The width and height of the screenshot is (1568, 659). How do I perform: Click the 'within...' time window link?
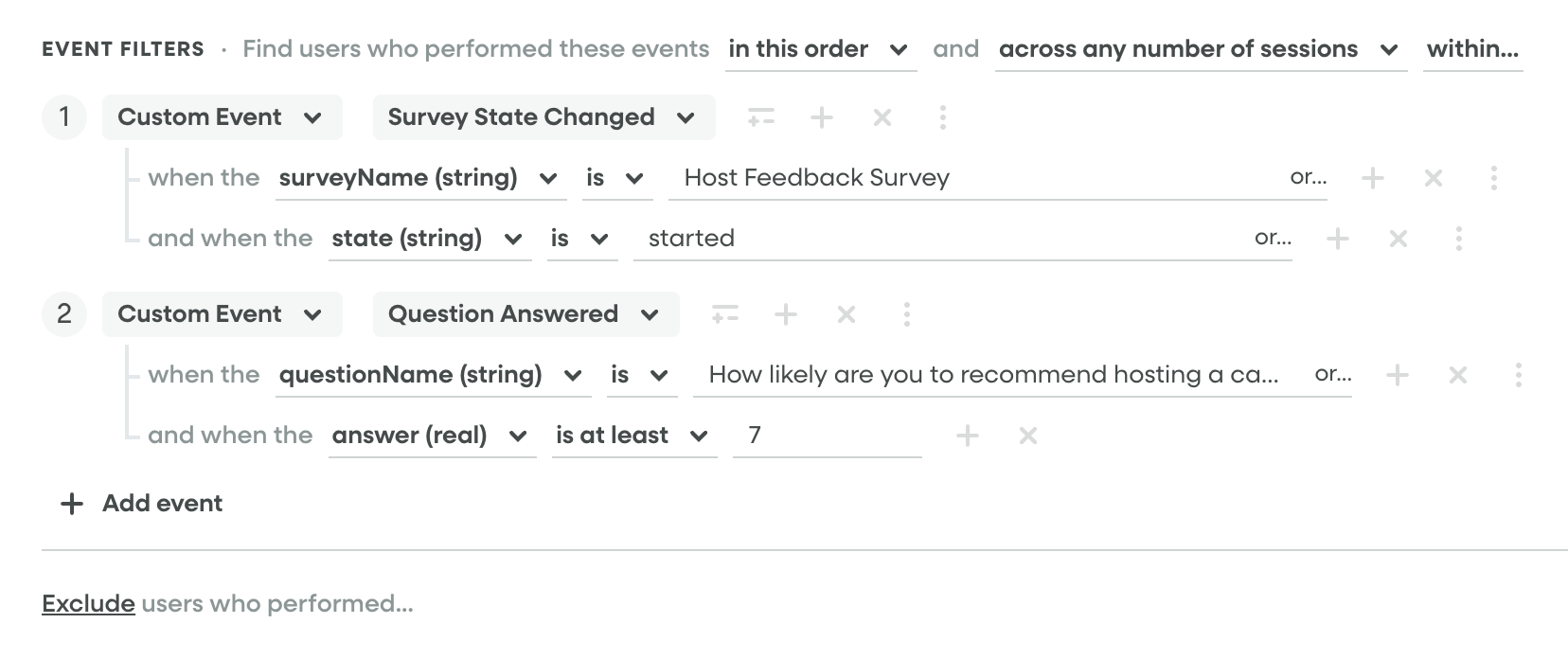[1472, 49]
